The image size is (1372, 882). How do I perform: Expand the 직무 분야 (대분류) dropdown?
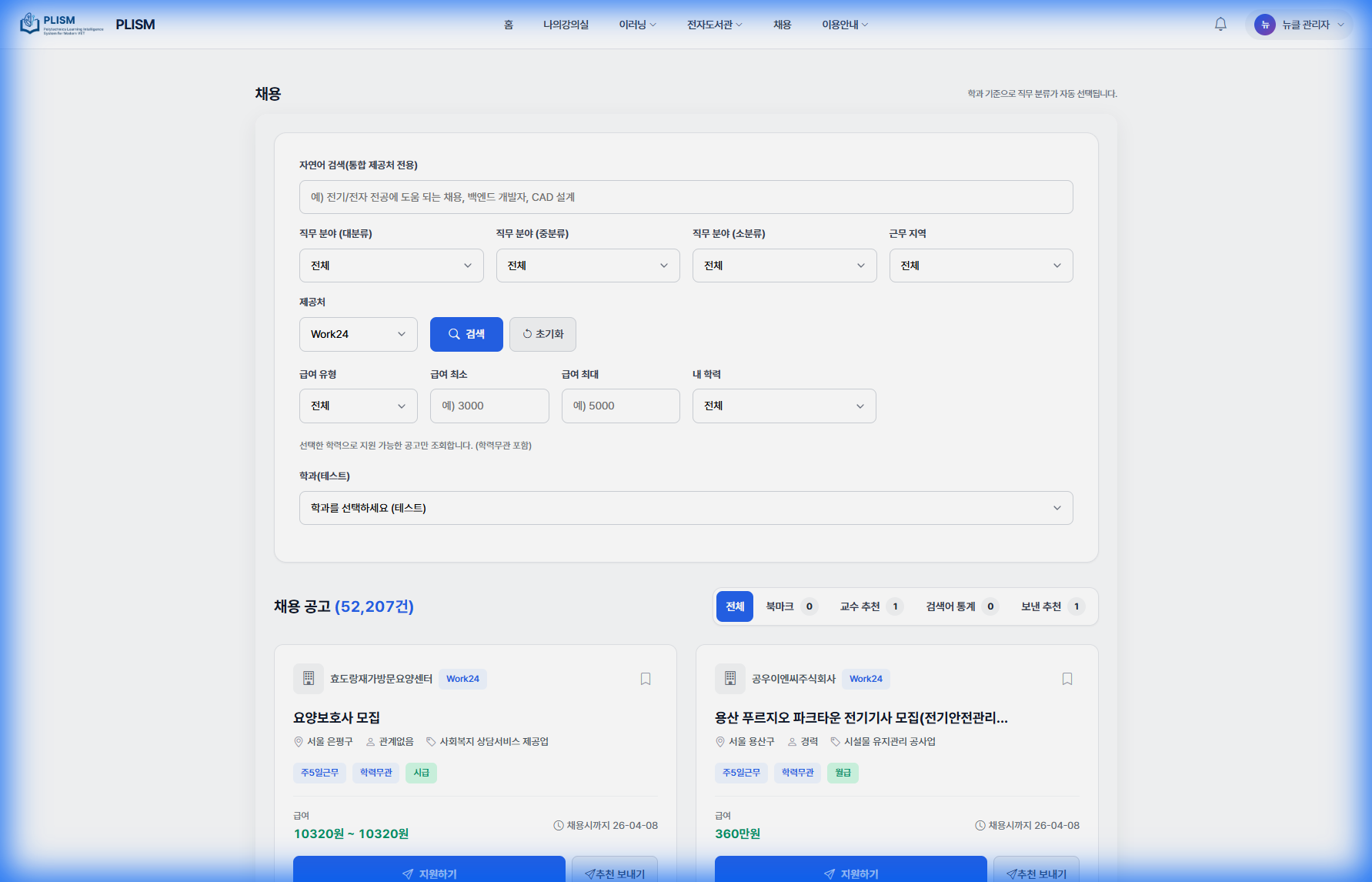391,266
